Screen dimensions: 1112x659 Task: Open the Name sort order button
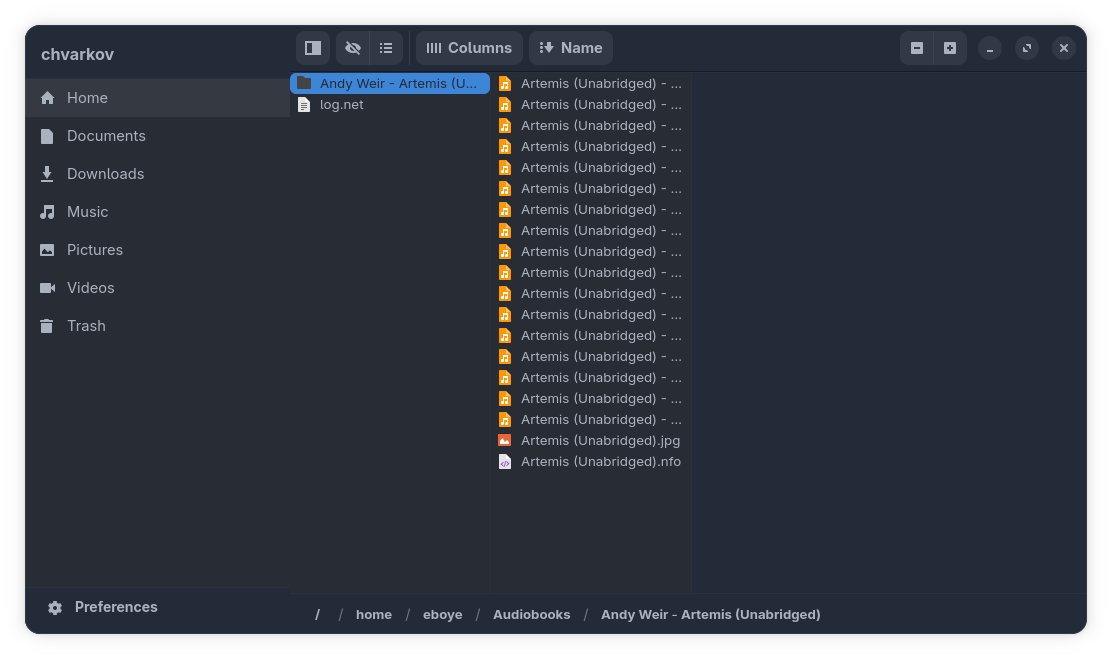point(571,48)
